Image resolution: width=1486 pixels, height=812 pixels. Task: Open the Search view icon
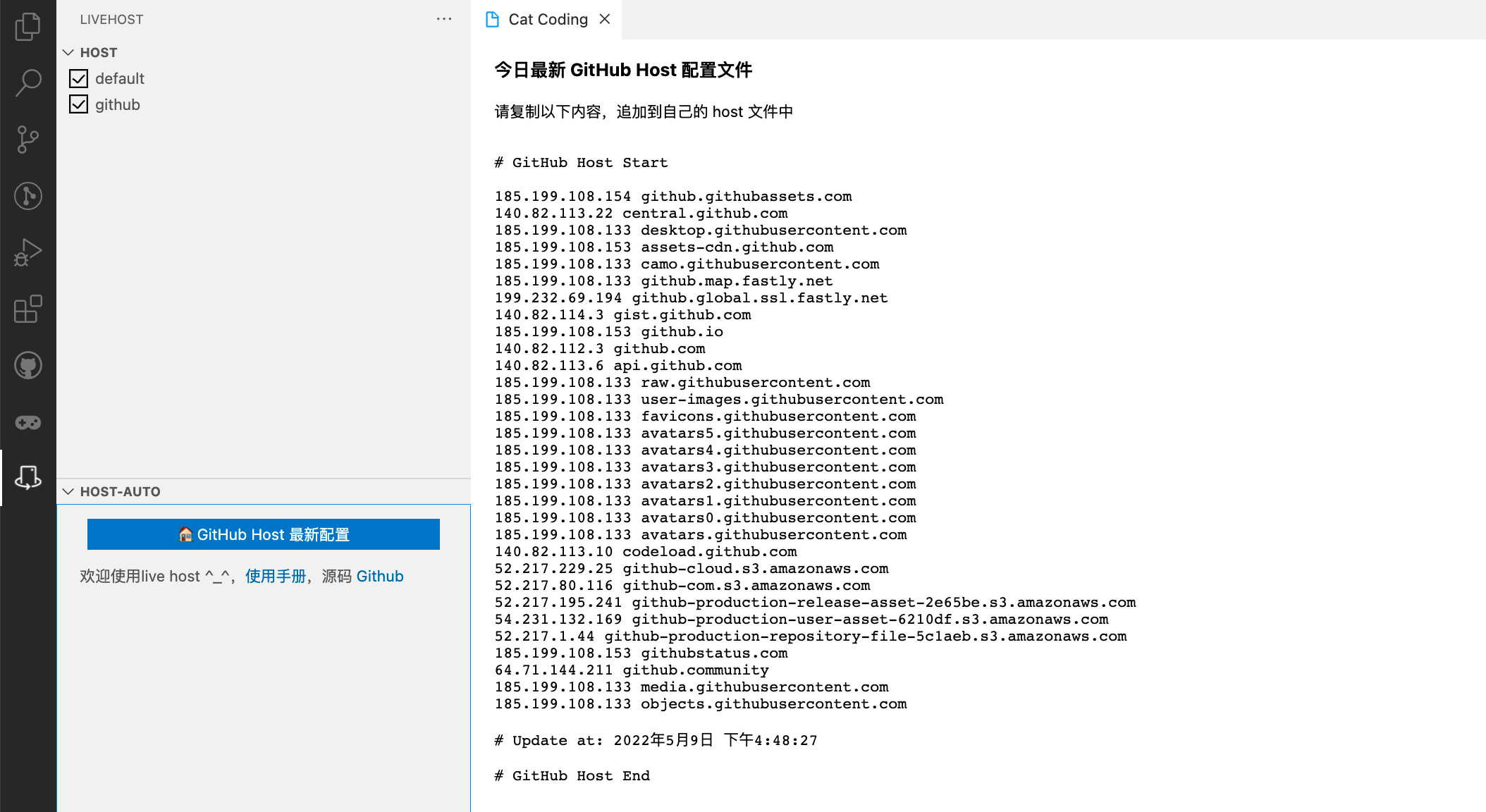(x=27, y=82)
